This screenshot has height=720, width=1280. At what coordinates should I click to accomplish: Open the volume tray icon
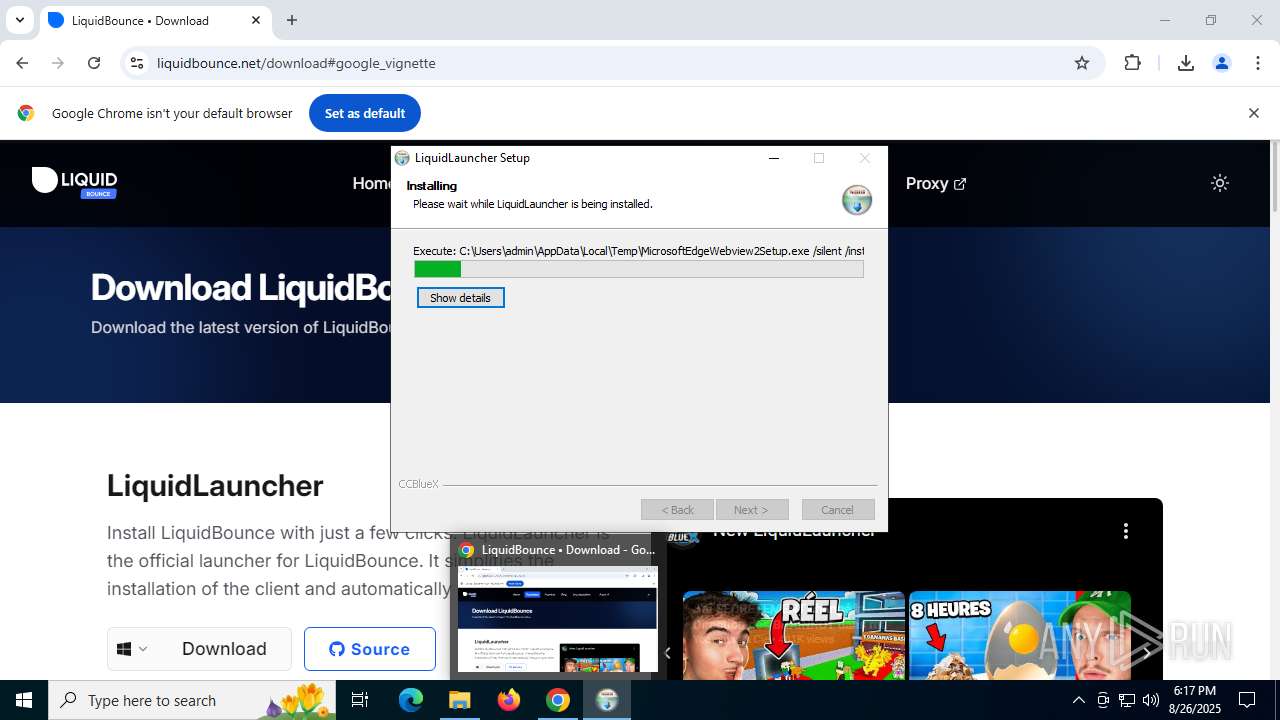click(x=1151, y=700)
